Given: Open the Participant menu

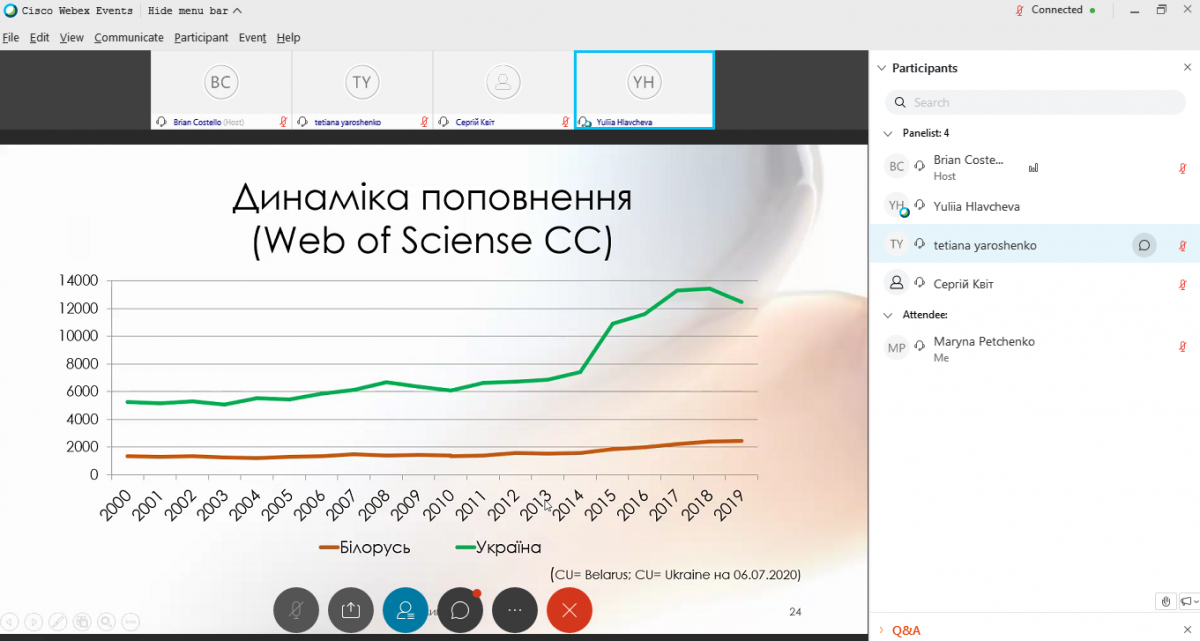Looking at the screenshot, I should (201, 38).
